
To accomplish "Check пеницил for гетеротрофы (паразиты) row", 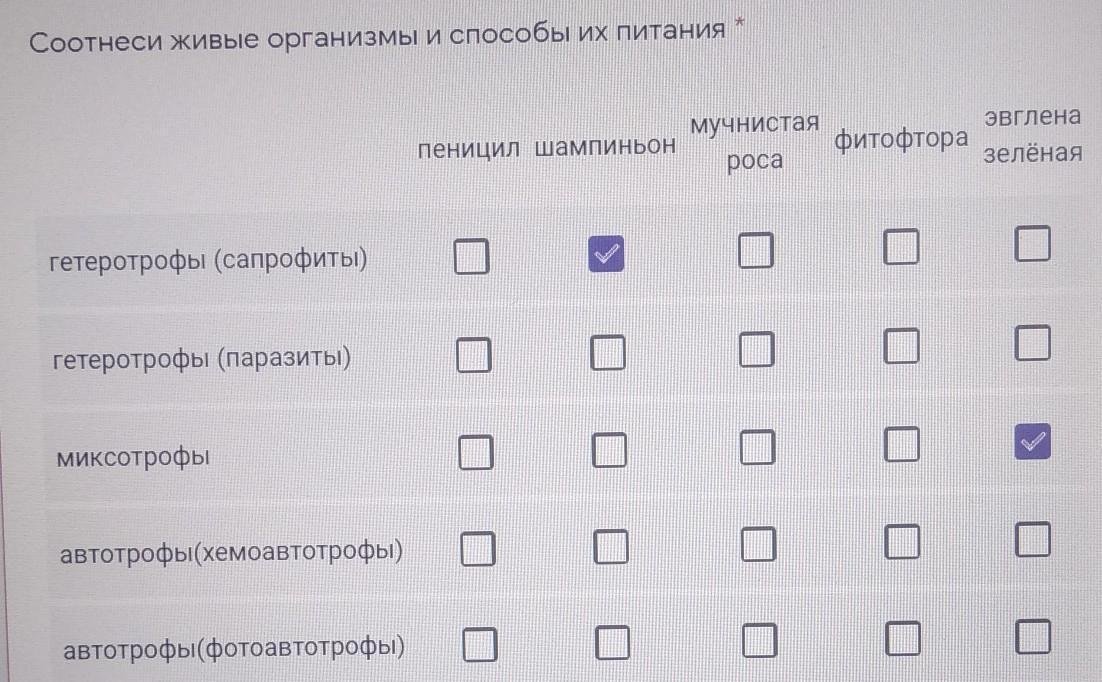I will pos(474,354).
